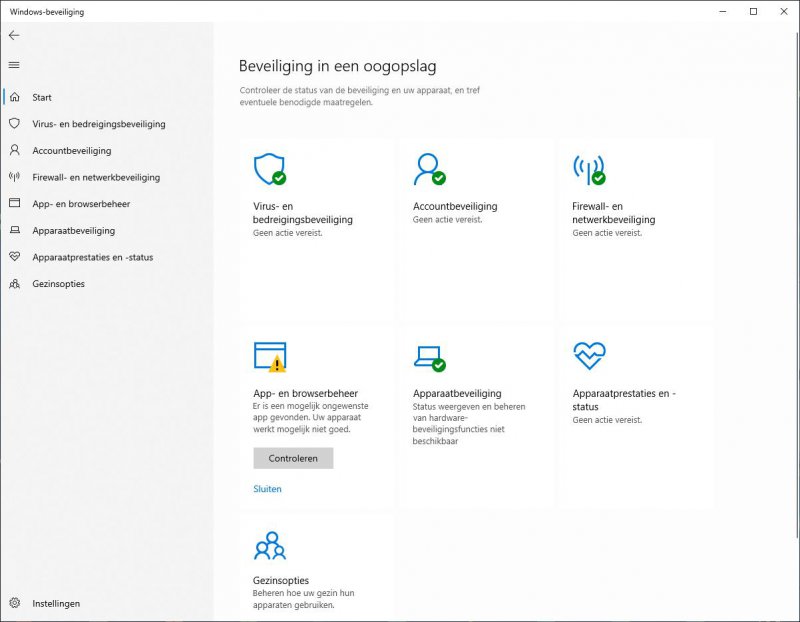
Task: Click the Firewall- en netwerkbeveiliging antenna tile icon
Action: 588,169
